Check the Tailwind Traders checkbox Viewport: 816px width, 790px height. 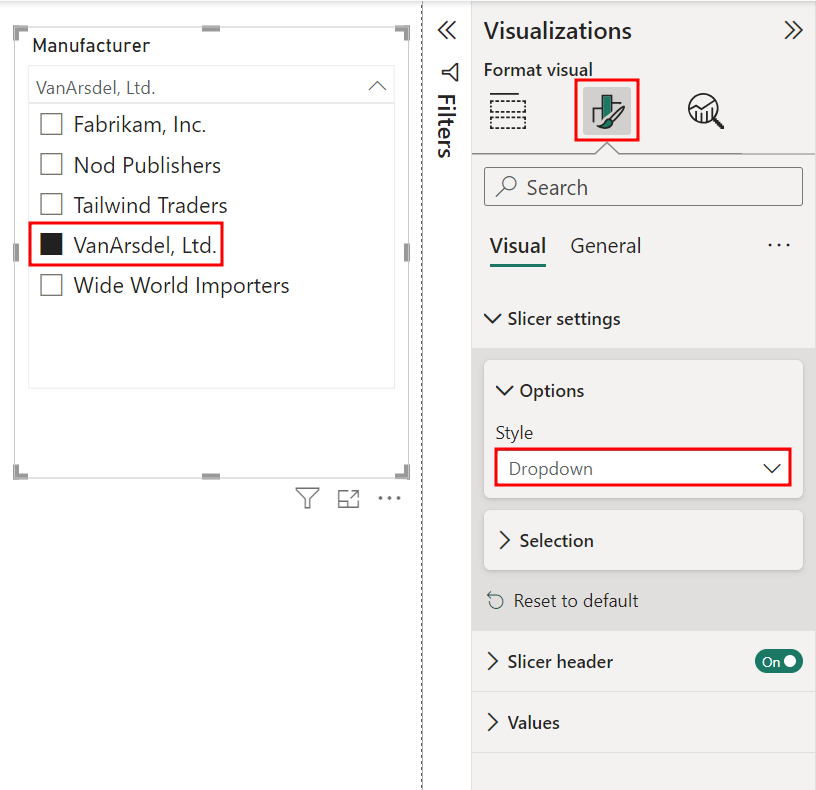click(x=52, y=205)
